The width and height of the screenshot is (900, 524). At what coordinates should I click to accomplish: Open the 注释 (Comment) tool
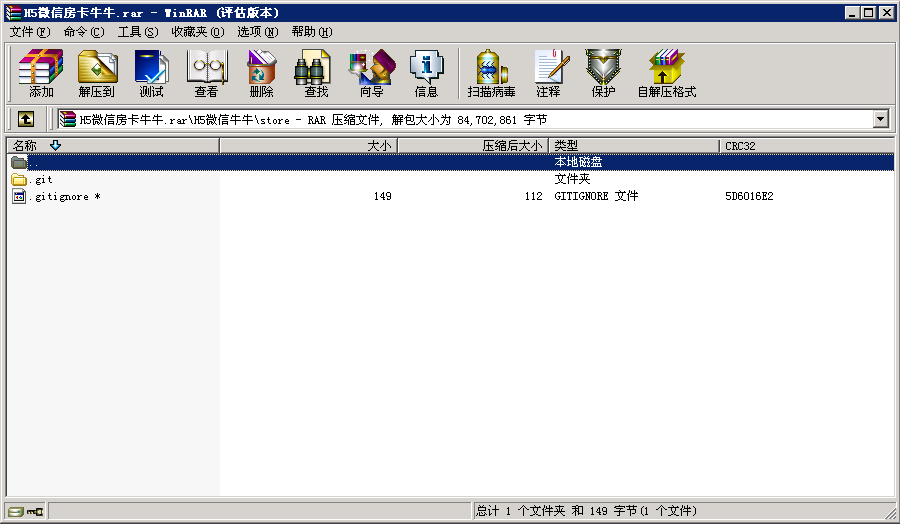(548, 73)
